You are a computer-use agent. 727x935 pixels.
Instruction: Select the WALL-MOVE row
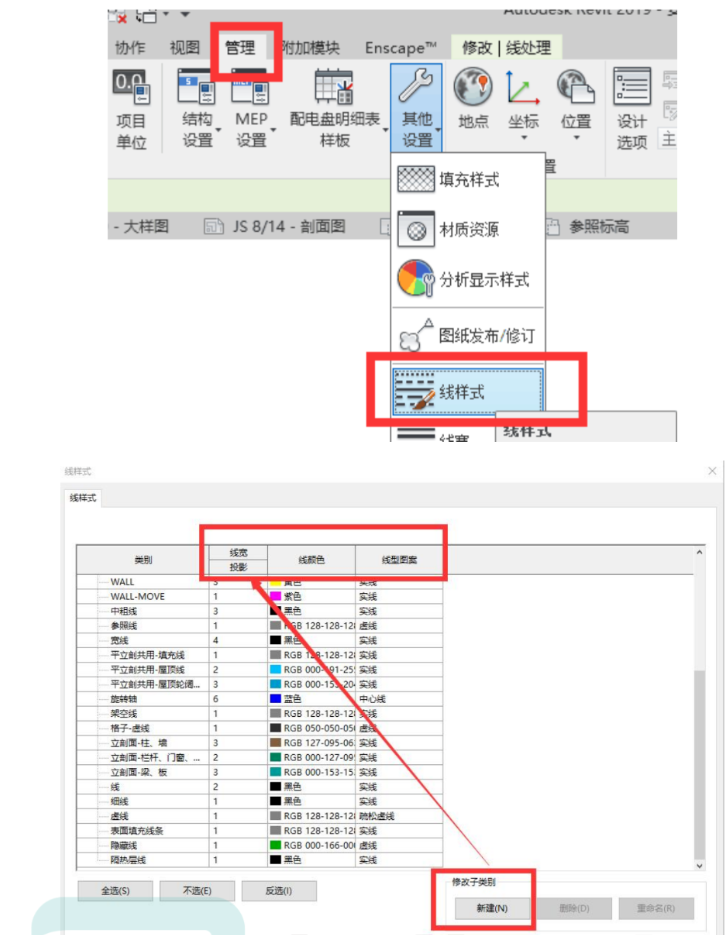click(x=260, y=596)
